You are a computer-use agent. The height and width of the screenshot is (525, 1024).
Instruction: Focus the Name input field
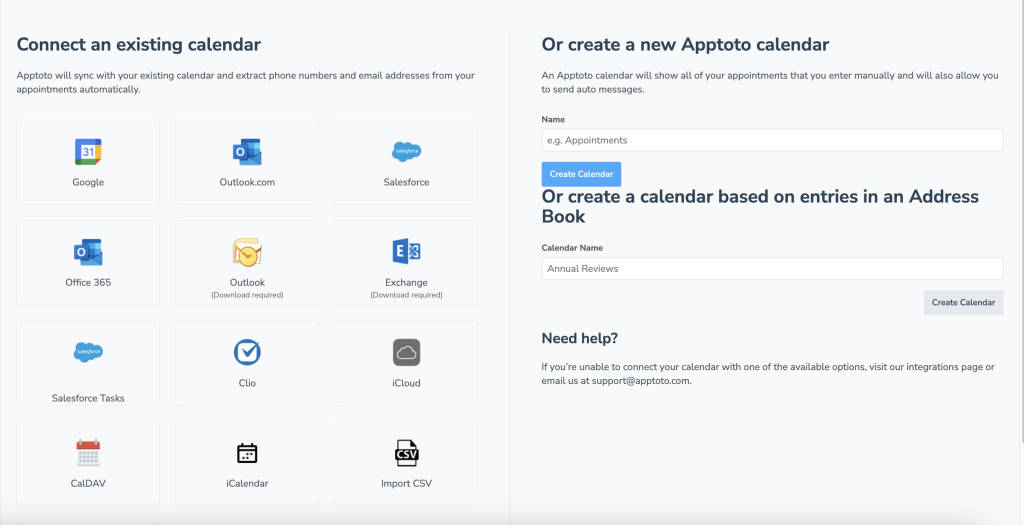click(x=772, y=140)
